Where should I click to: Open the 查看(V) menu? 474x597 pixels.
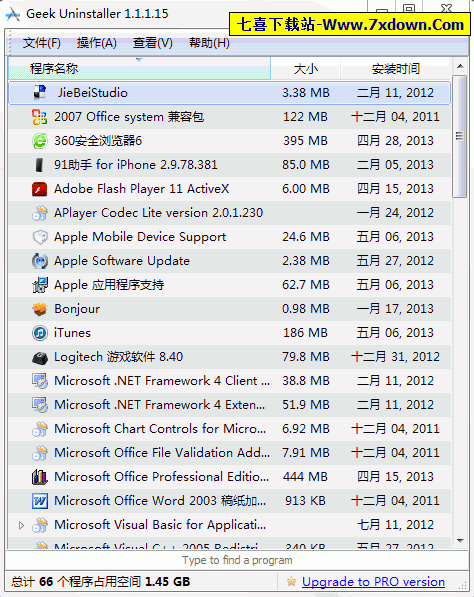(153, 43)
